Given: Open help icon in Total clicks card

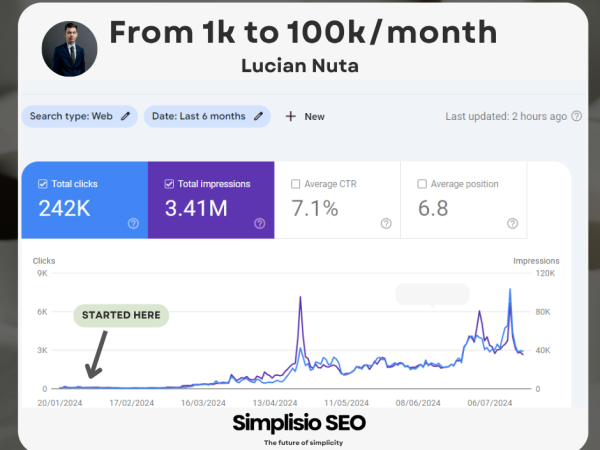Looking at the screenshot, I should point(133,223).
